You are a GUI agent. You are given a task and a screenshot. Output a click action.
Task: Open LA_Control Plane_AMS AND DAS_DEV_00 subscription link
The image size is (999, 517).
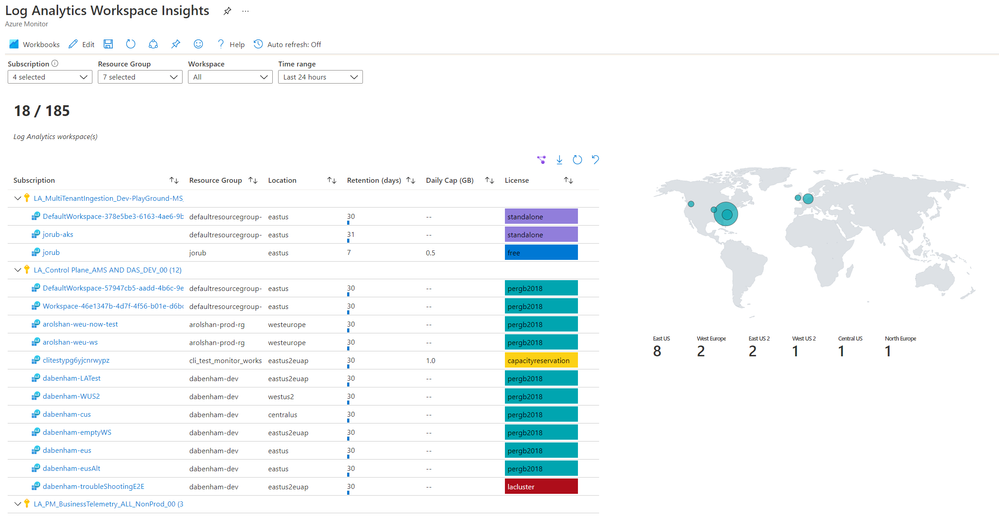click(x=108, y=270)
